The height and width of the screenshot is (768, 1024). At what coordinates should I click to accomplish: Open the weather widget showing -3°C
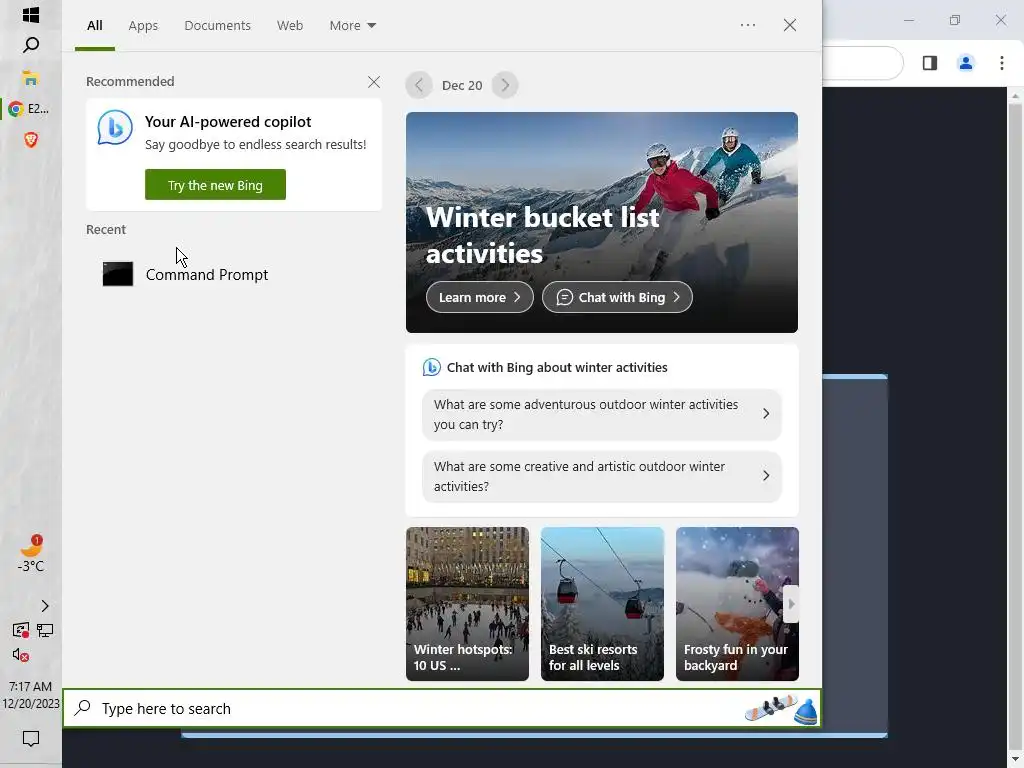click(31, 552)
